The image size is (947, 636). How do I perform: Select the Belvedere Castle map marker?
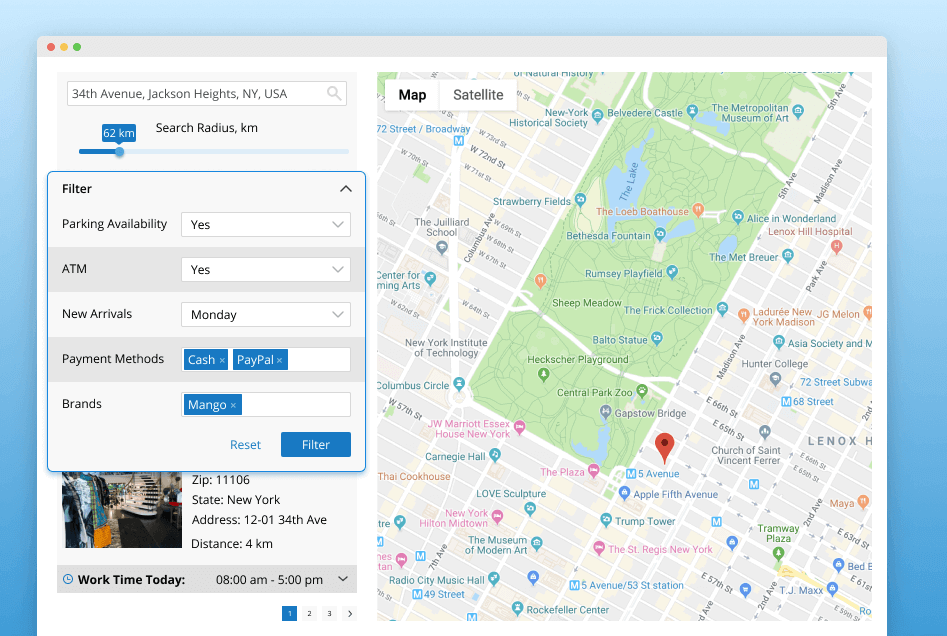tap(692, 111)
